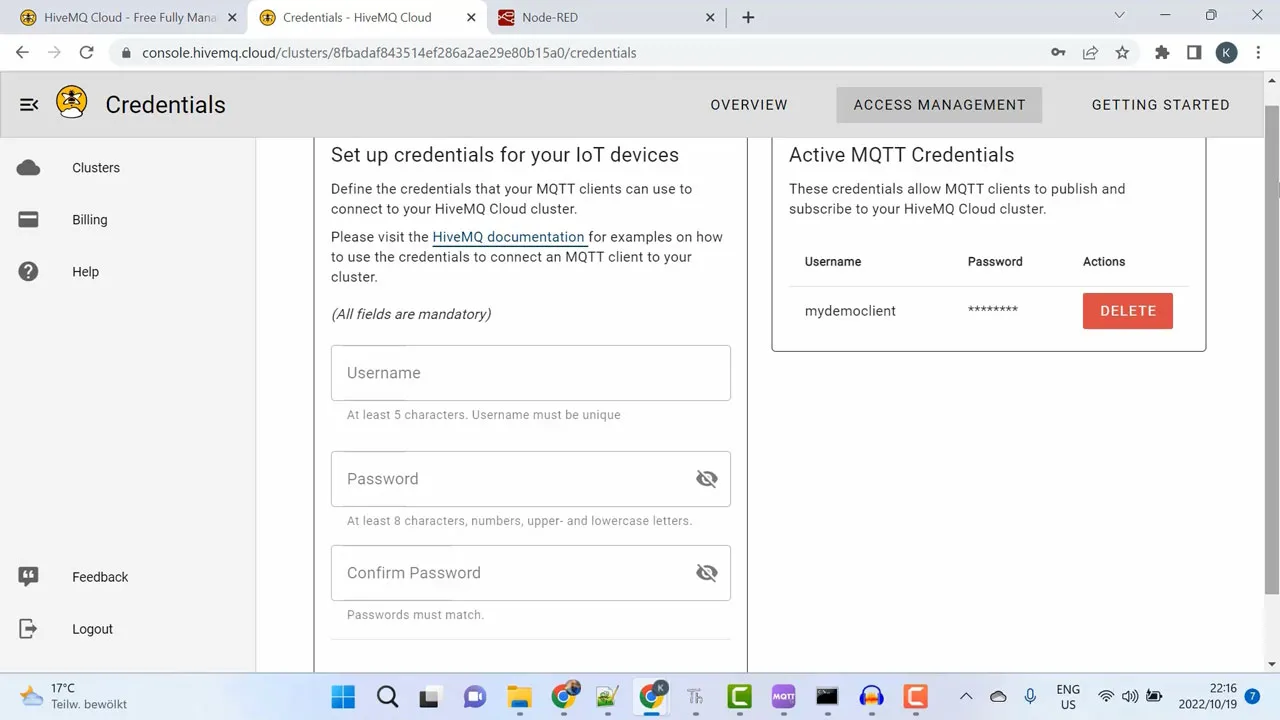The height and width of the screenshot is (720, 1280).
Task: Click the Feedback speech bubble icon
Action: click(28, 577)
